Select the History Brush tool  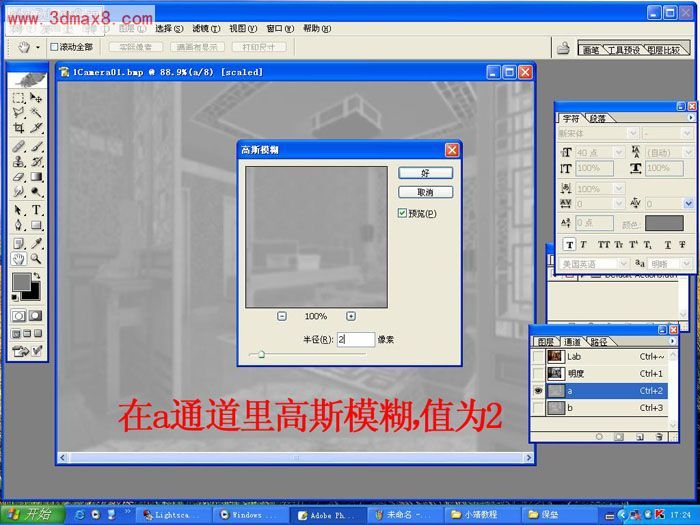click(36, 161)
